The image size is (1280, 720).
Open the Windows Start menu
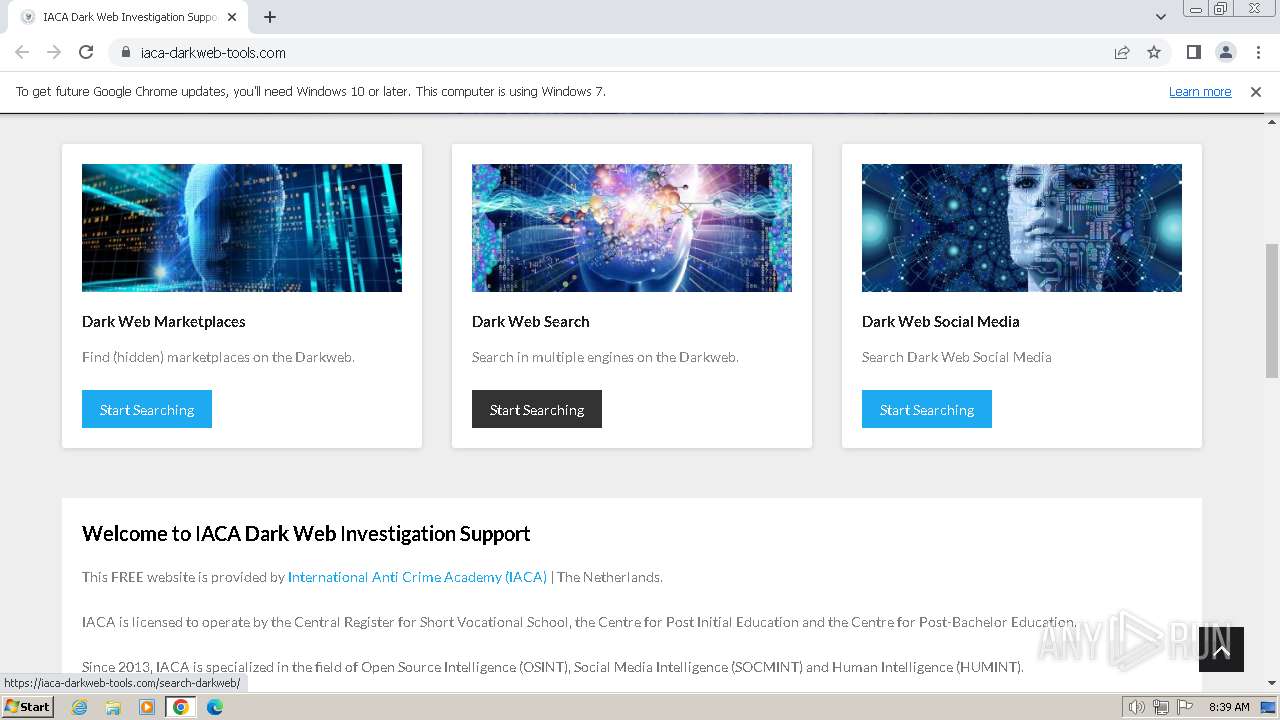point(28,707)
